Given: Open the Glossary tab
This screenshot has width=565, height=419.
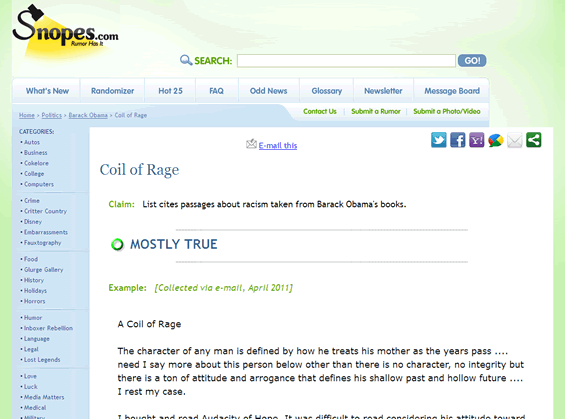Looking at the screenshot, I should point(327,91).
